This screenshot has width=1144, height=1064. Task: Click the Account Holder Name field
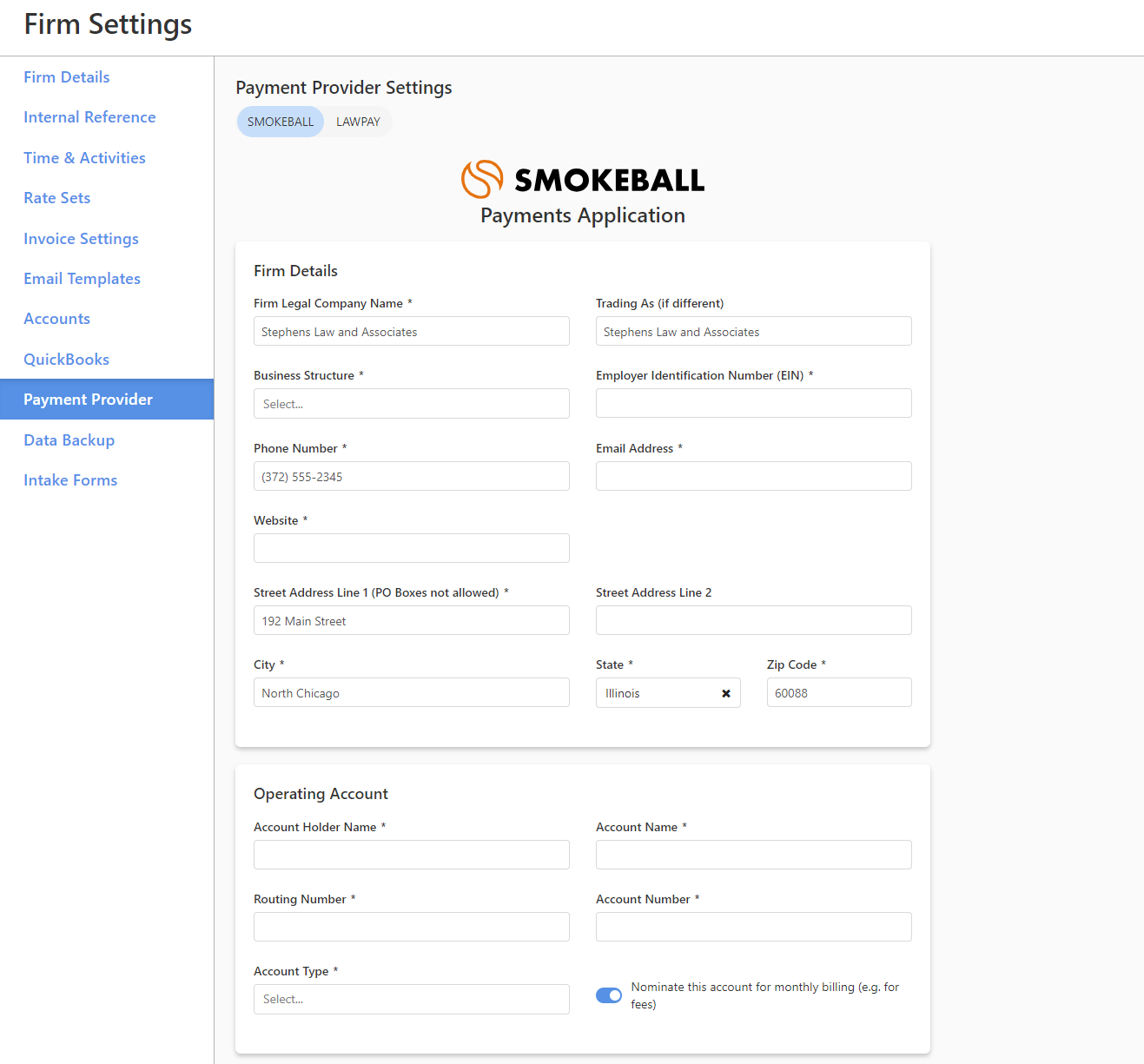click(x=412, y=855)
